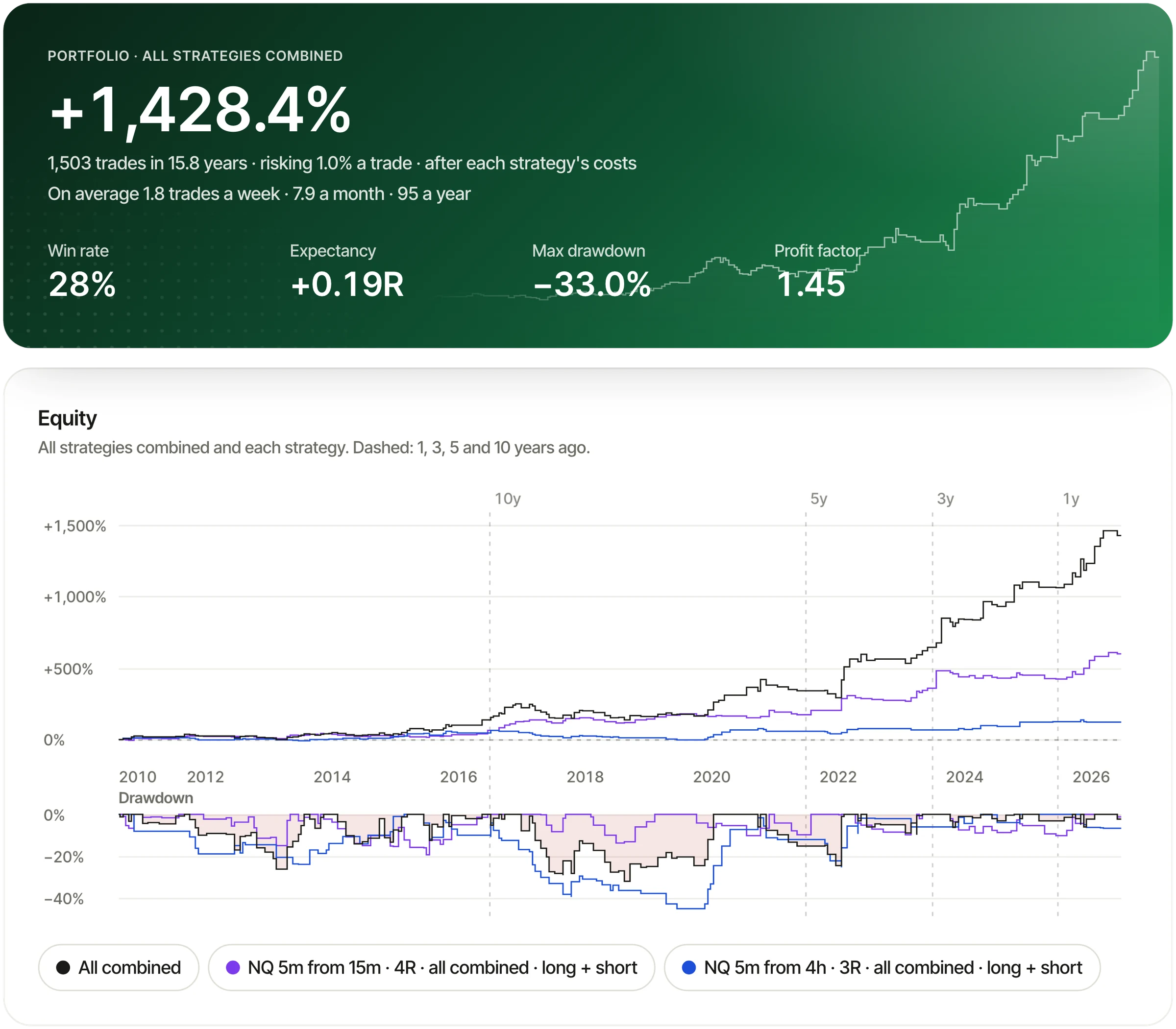The height and width of the screenshot is (1029, 1176).
Task: Click the +1,428.4% total return figure
Action: 199,110
